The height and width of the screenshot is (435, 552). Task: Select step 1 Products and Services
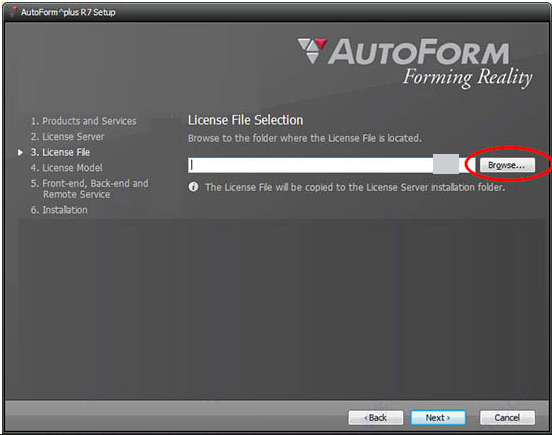(83, 121)
